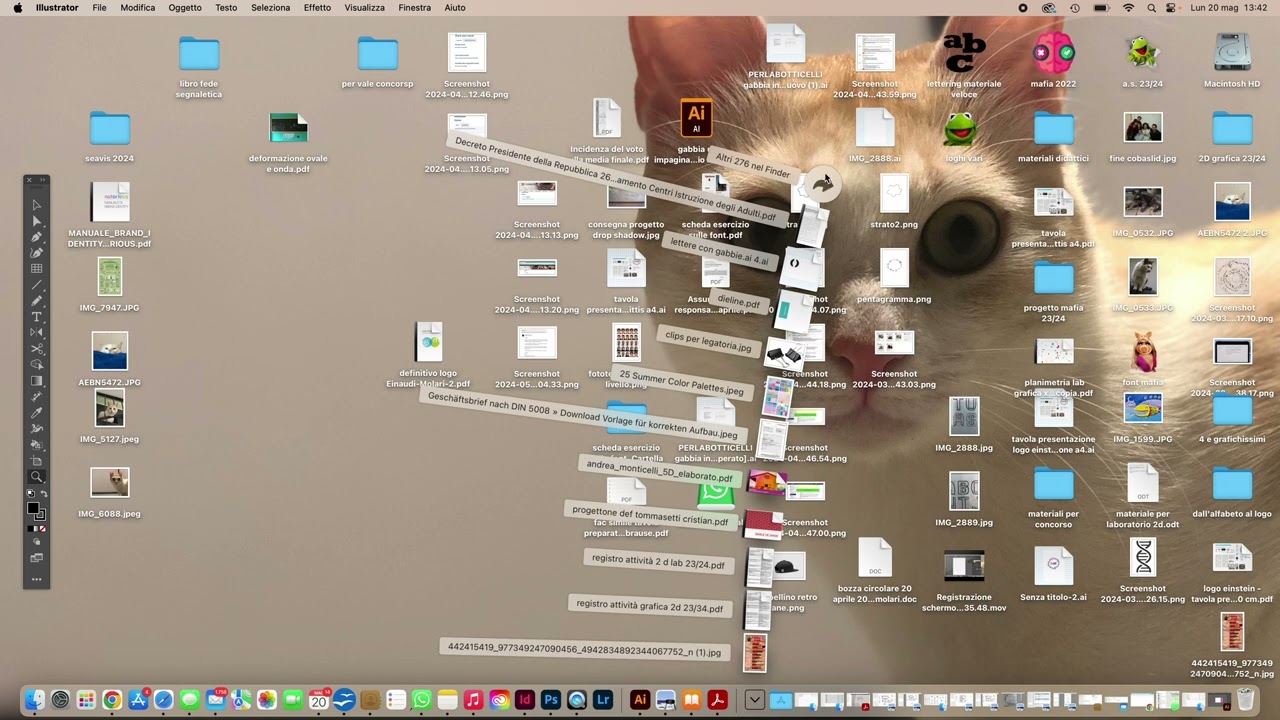Select the Artboard tool
Viewport: 1280px width, 720px height.
click(x=37, y=461)
